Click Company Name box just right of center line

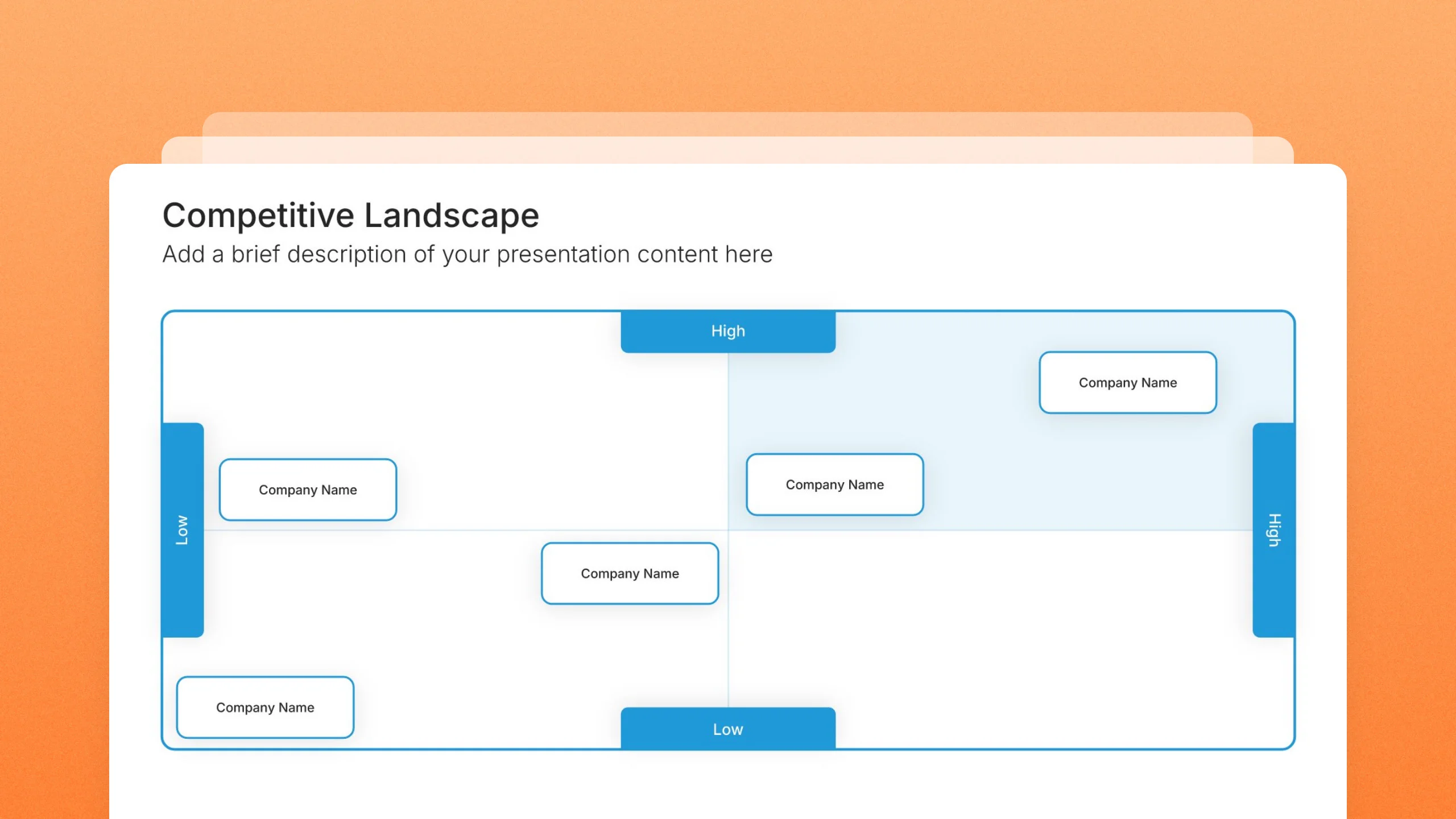tap(835, 485)
